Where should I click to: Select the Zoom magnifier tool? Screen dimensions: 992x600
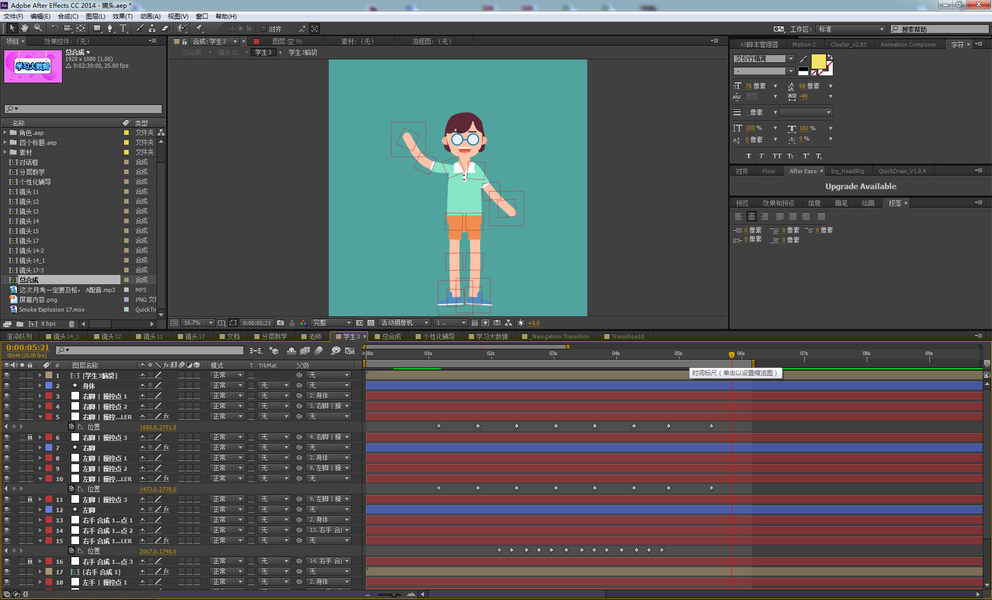[x=39, y=29]
